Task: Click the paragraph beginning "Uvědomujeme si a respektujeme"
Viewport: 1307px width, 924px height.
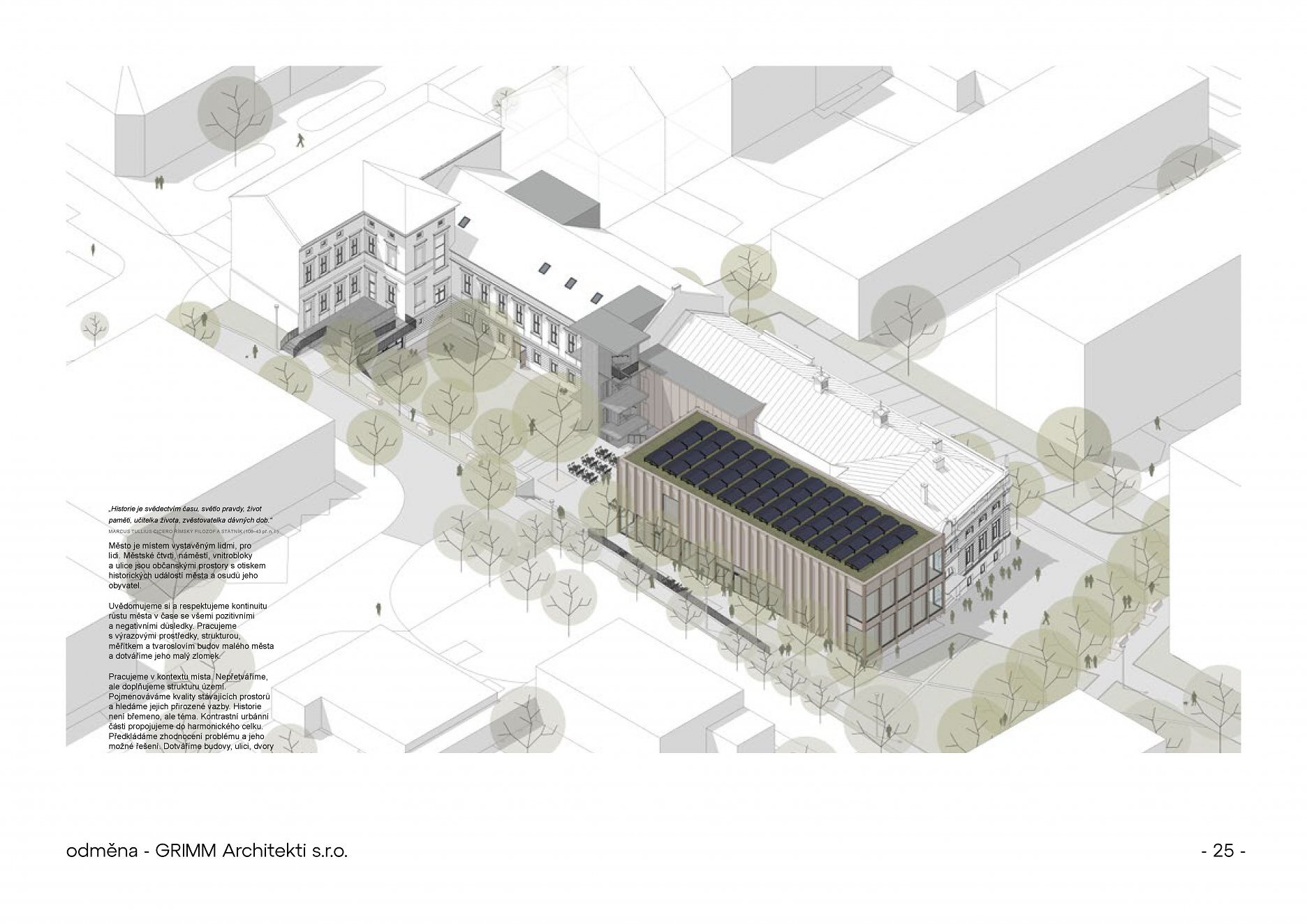Action: pos(191,632)
